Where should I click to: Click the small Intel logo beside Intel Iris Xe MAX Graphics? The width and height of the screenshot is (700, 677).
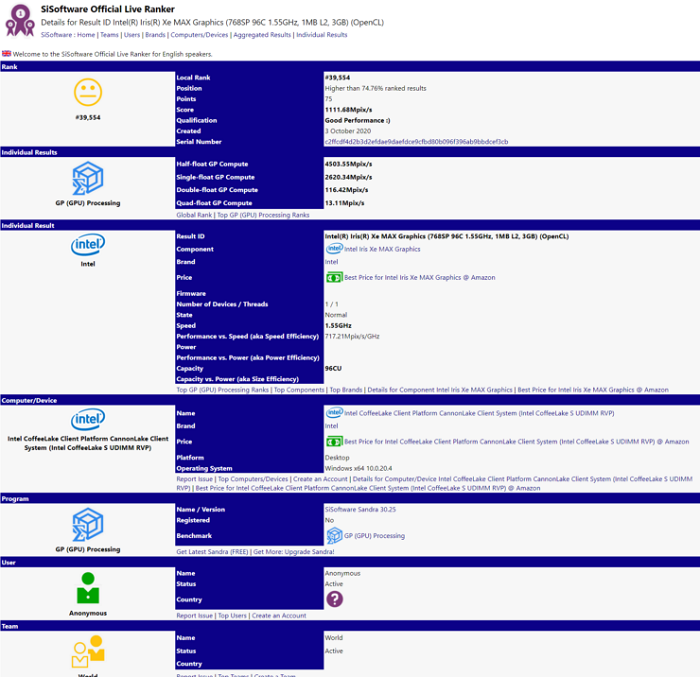334,248
